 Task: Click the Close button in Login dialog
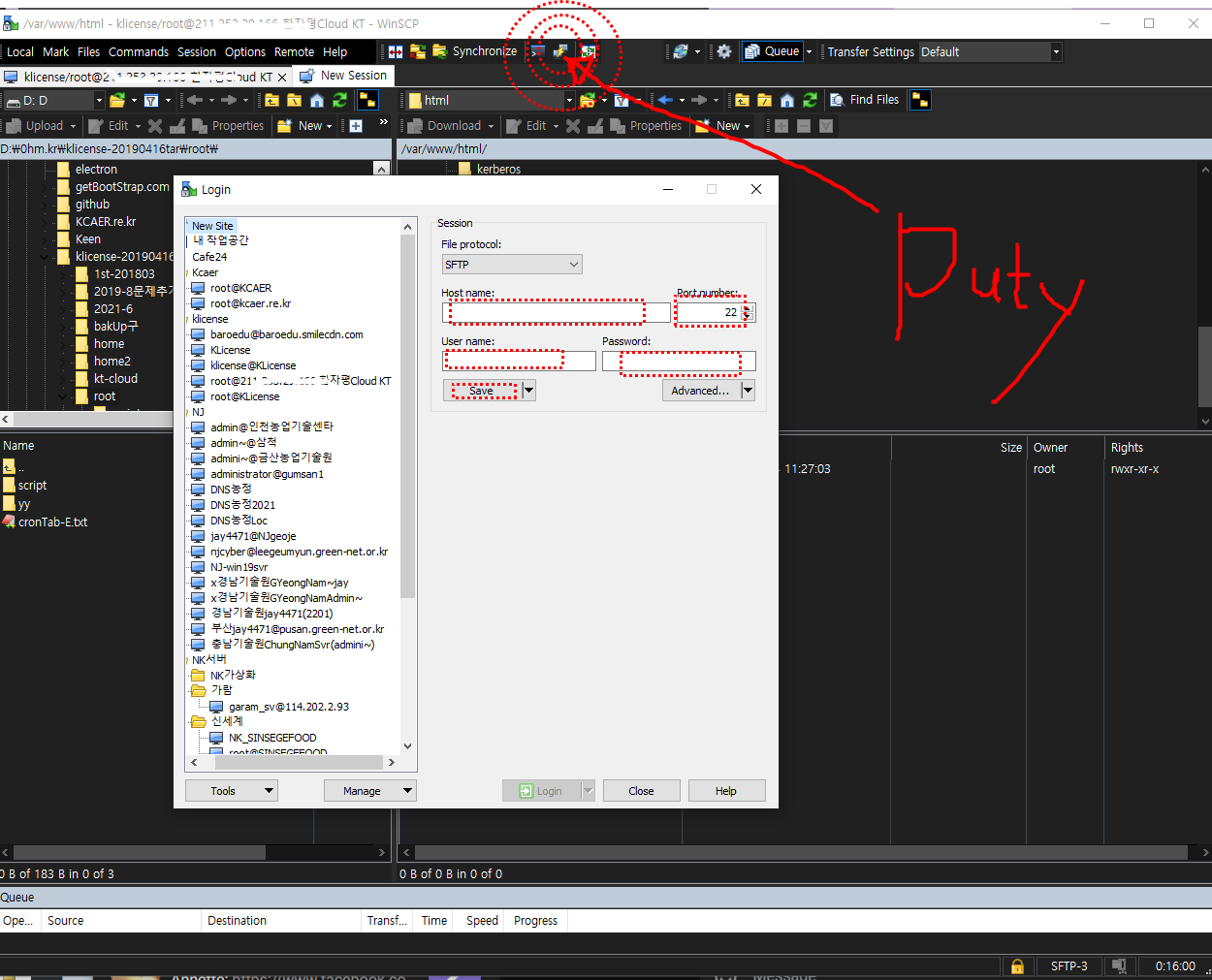point(641,791)
